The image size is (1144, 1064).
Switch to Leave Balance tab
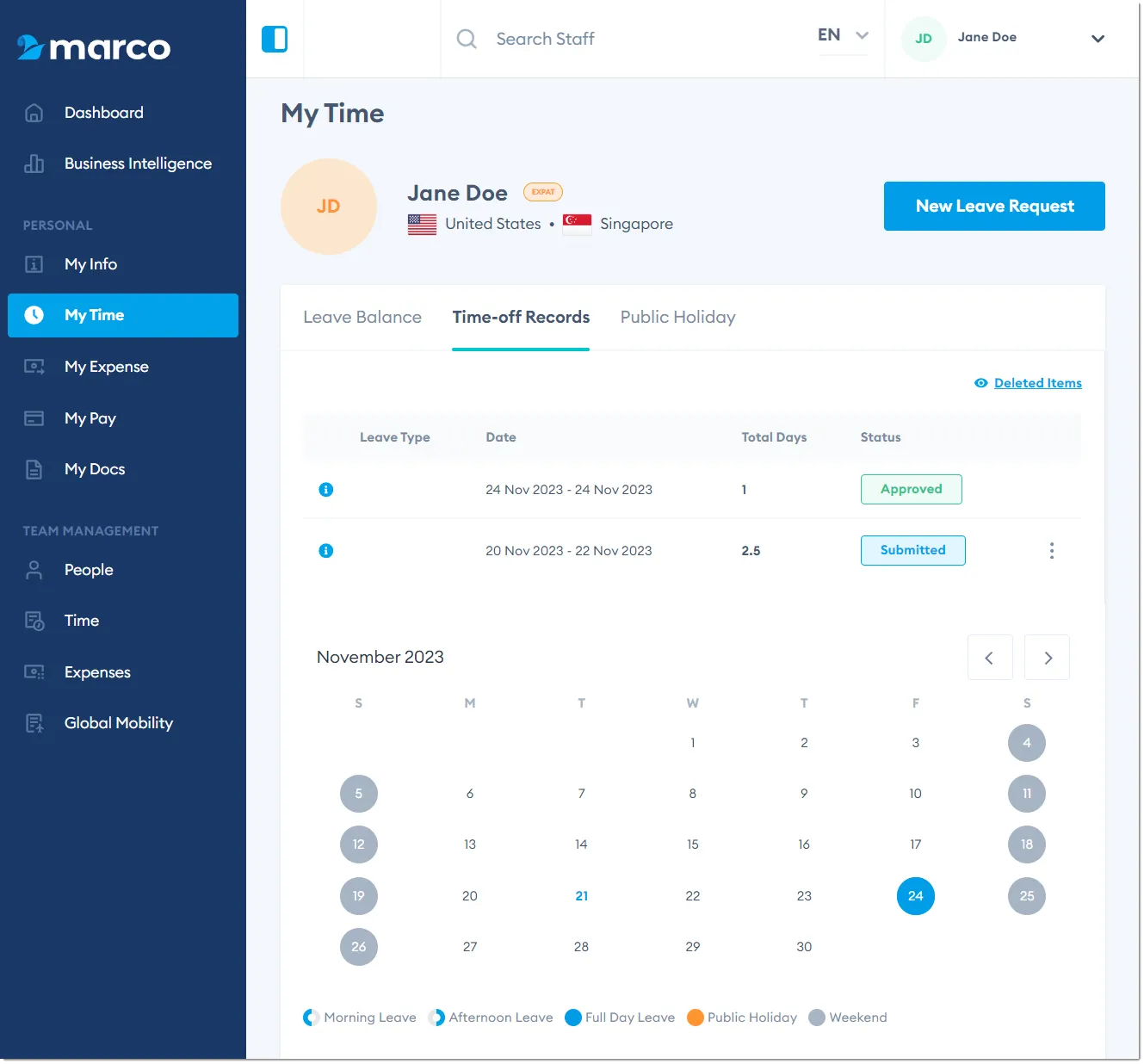click(x=362, y=318)
